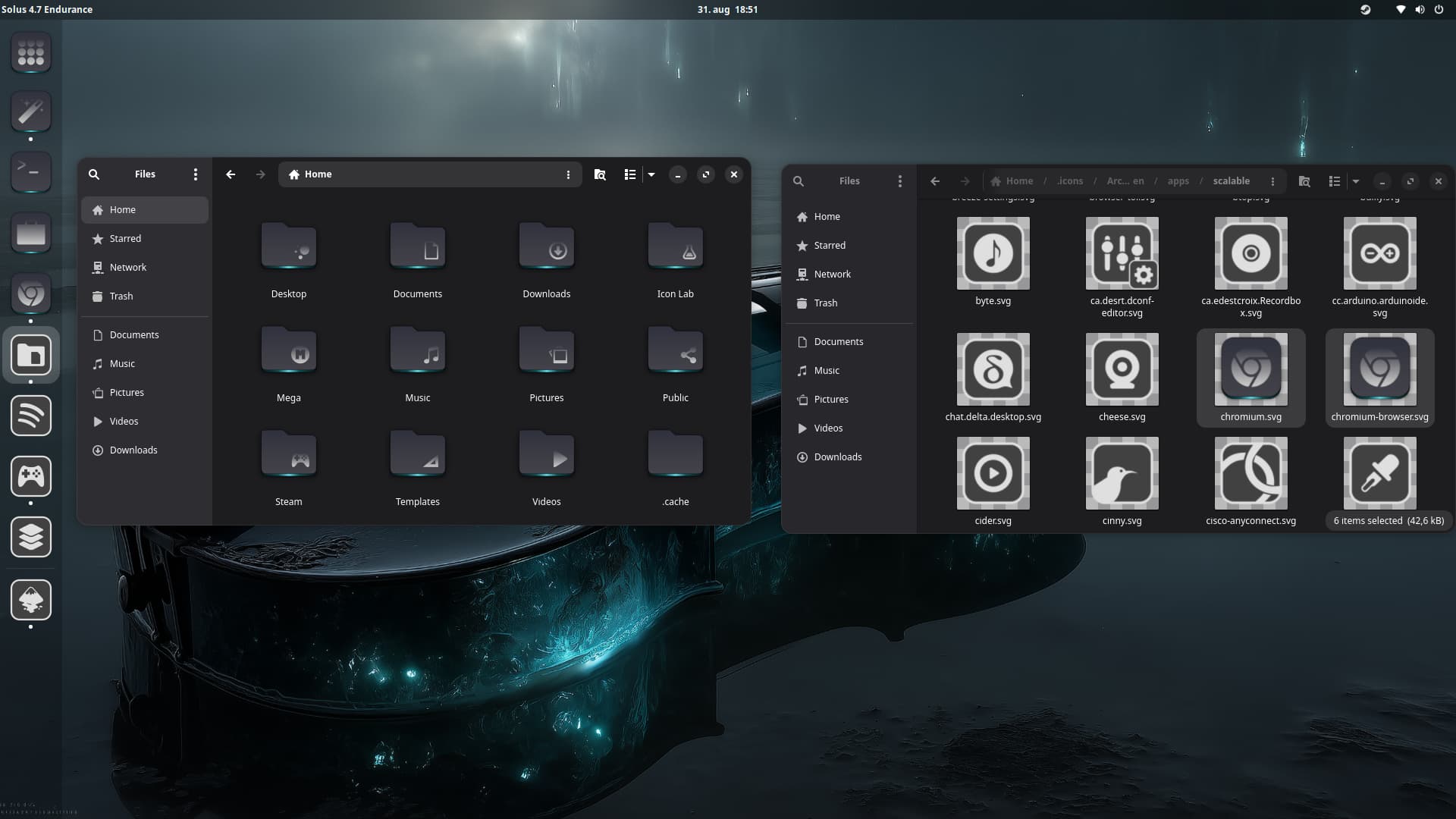The height and width of the screenshot is (819, 1456).
Task: Click 'apps' breadcrumb in path bar
Action: point(1178,181)
